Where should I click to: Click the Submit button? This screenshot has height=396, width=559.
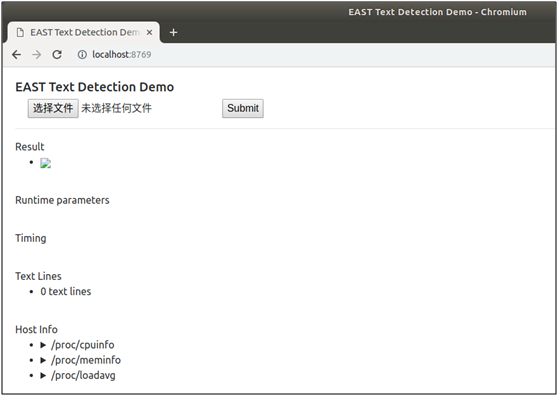coord(243,108)
